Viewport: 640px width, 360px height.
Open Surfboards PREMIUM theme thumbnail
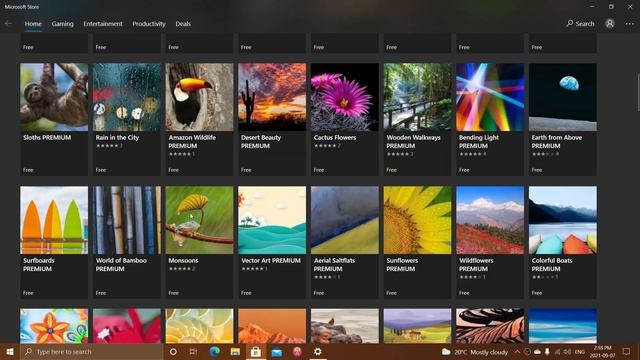(x=54, y=220)
